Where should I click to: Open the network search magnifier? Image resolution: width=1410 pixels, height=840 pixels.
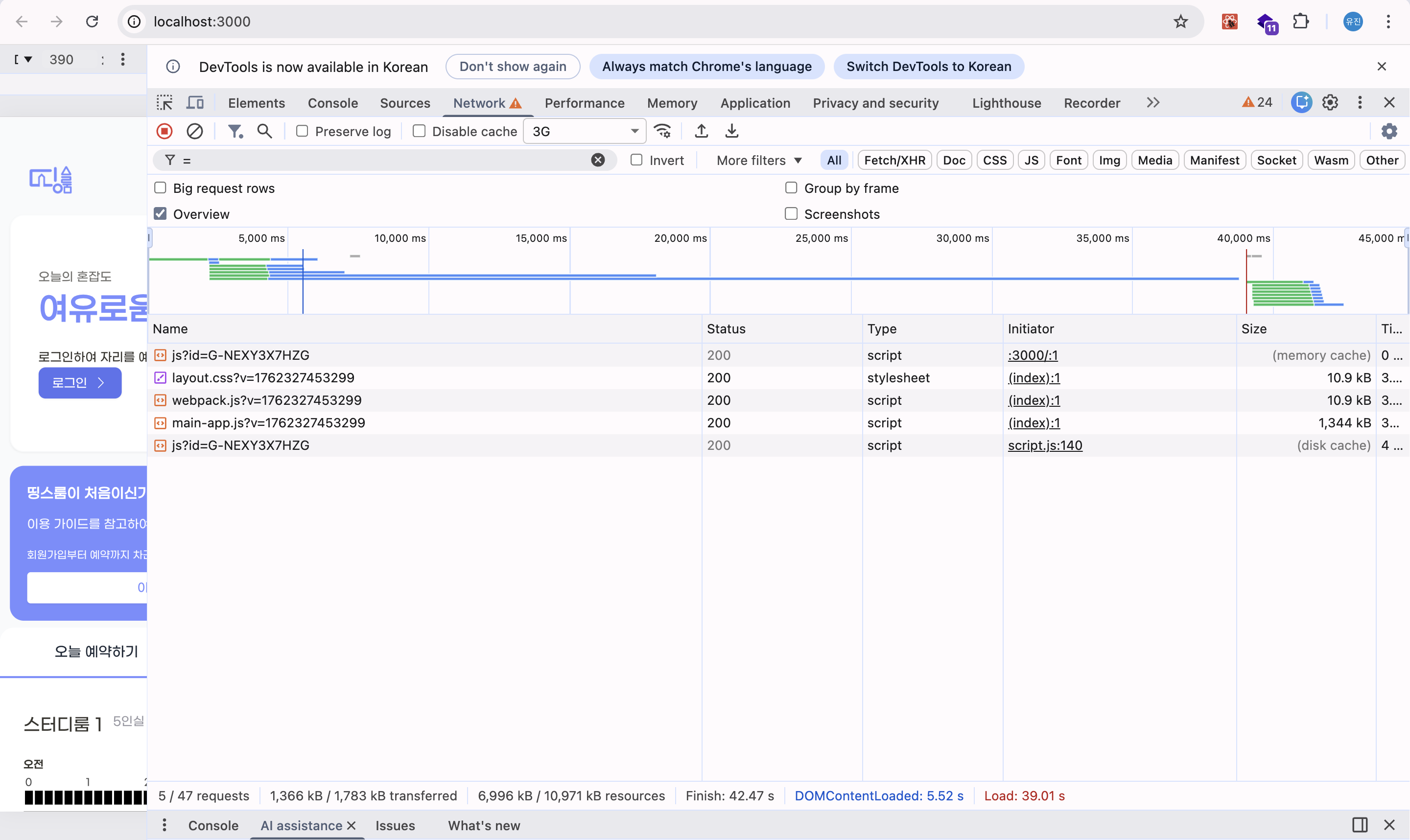coord(264,131)
